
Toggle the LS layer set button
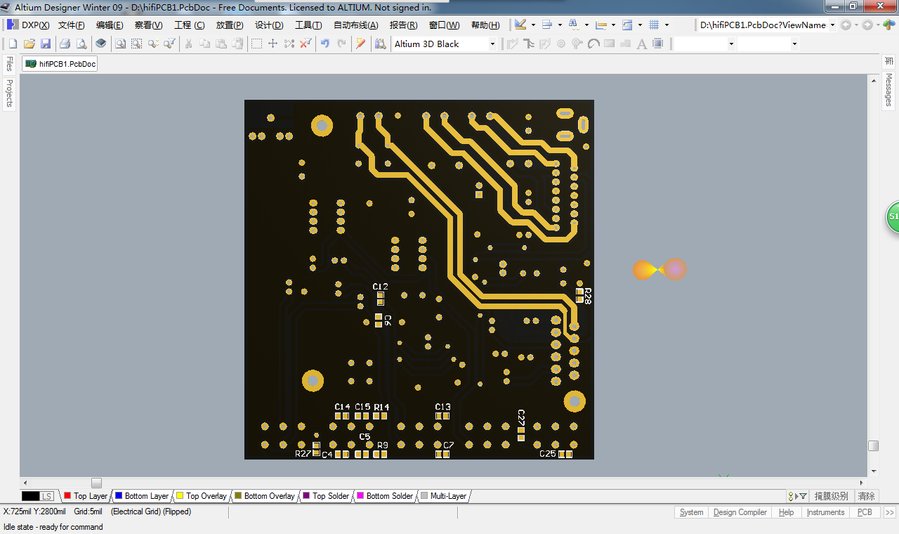pyautogui.click(x=47, y=496)
